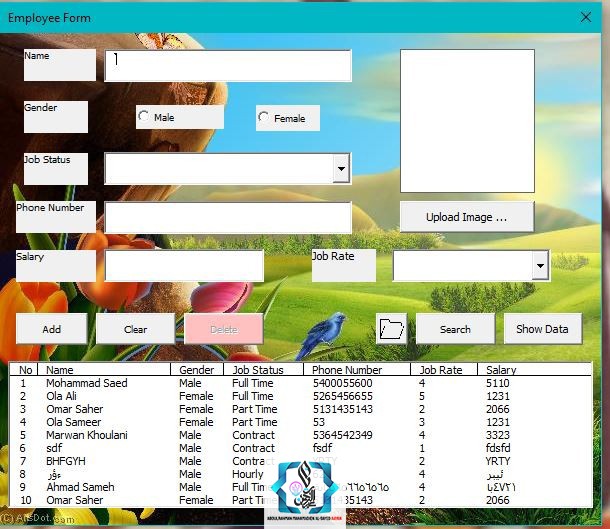Click the Delete button
This screenshot has width=610, height=529.
coord(223,329)
